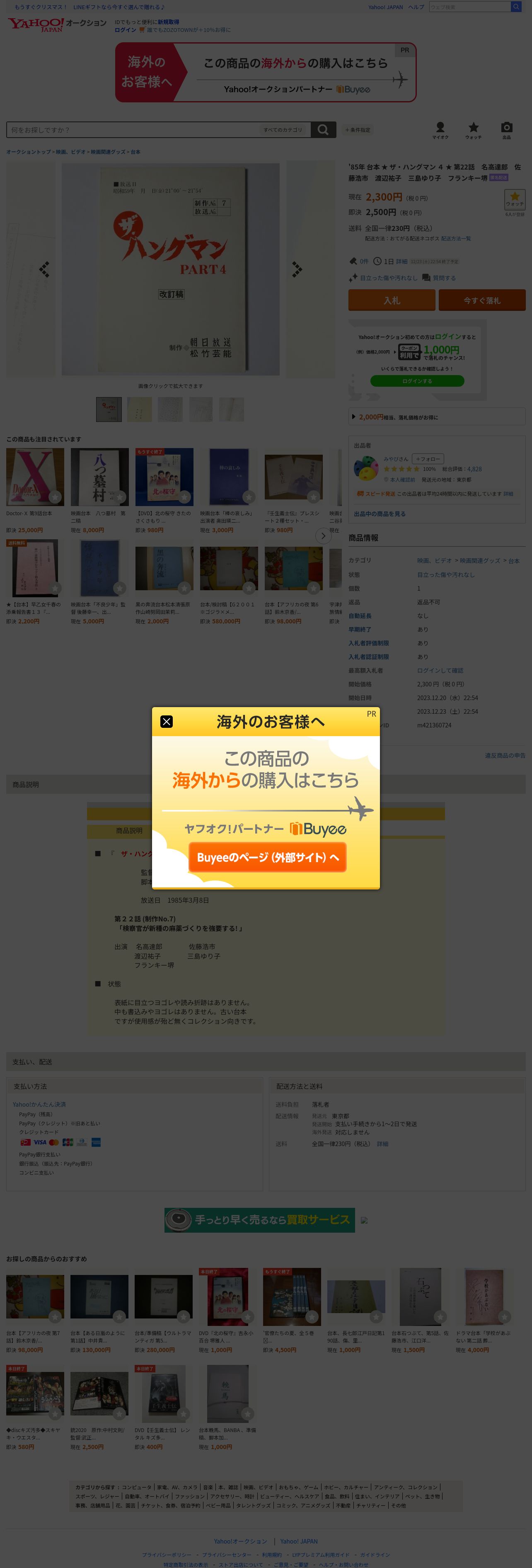Open the 自動延長 info link
Viewport: 532px width, 1568px height.
pos(360,616)
